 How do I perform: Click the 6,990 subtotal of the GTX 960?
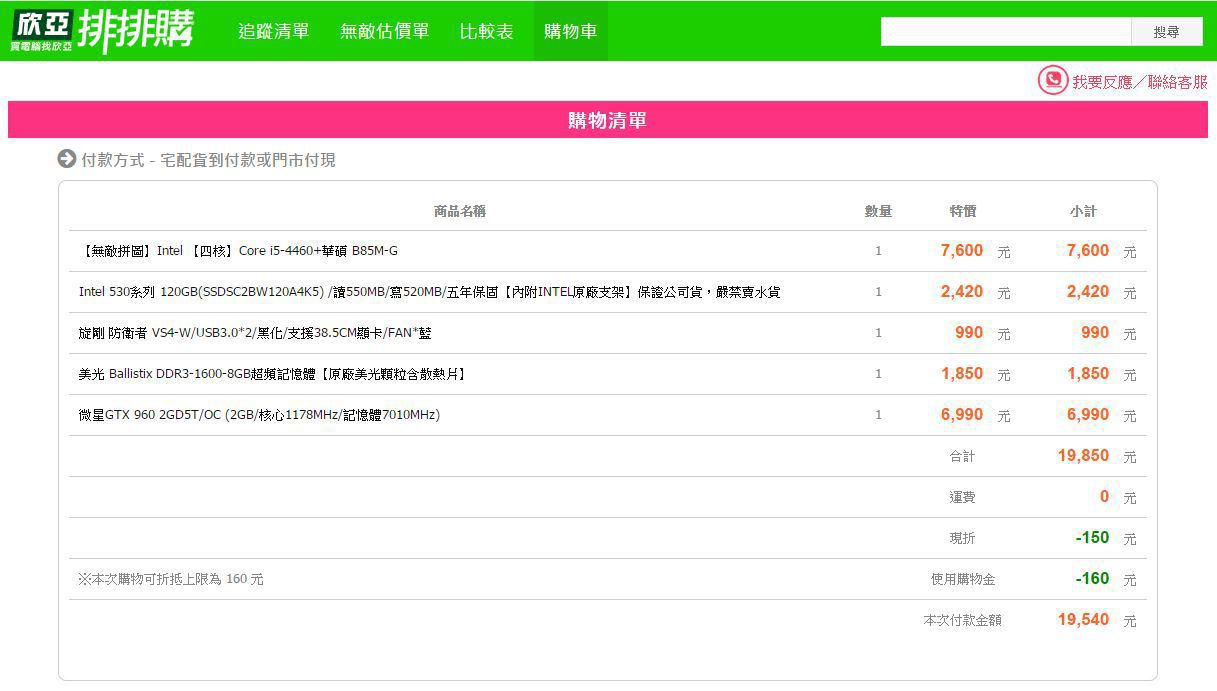pos(1088,415)
